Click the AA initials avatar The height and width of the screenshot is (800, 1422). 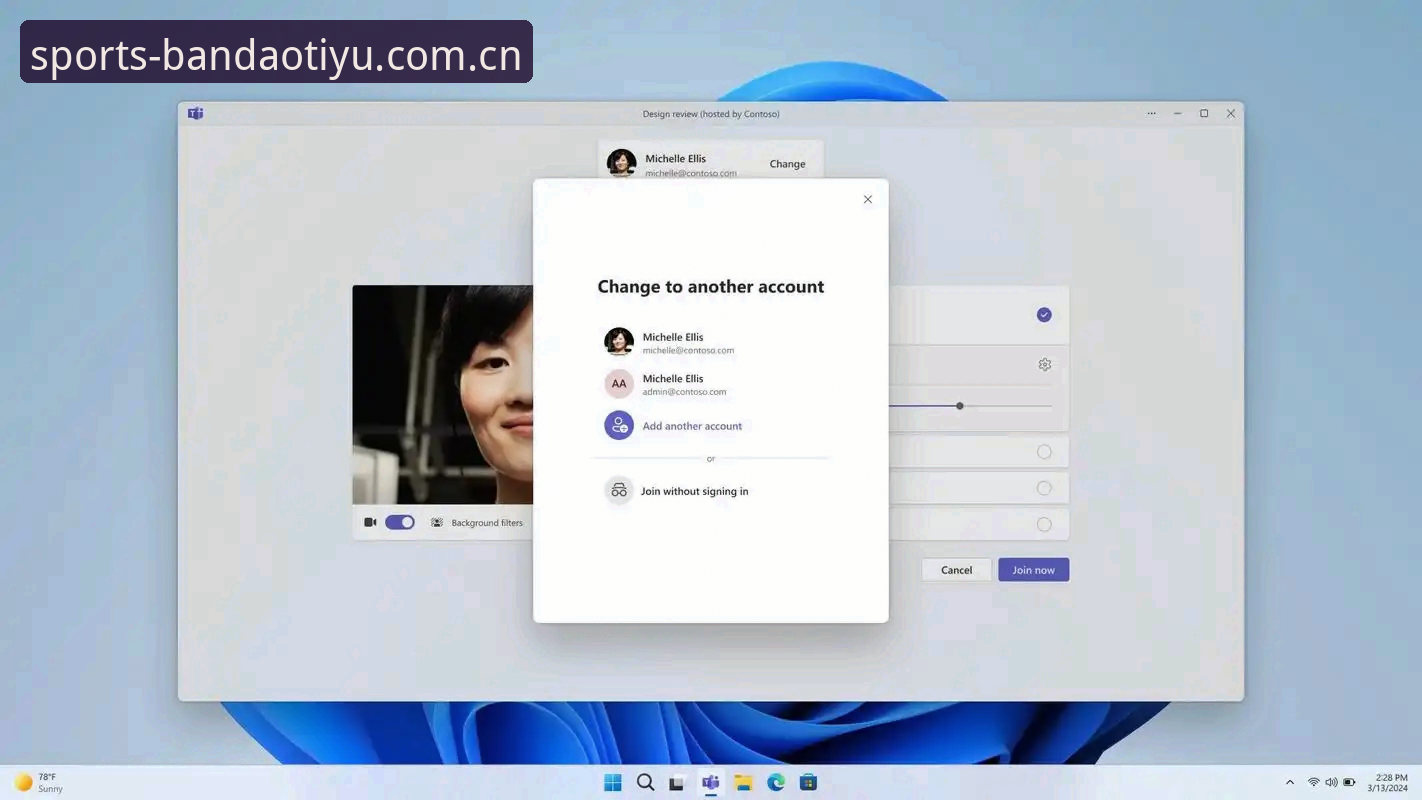pos(619,384)
